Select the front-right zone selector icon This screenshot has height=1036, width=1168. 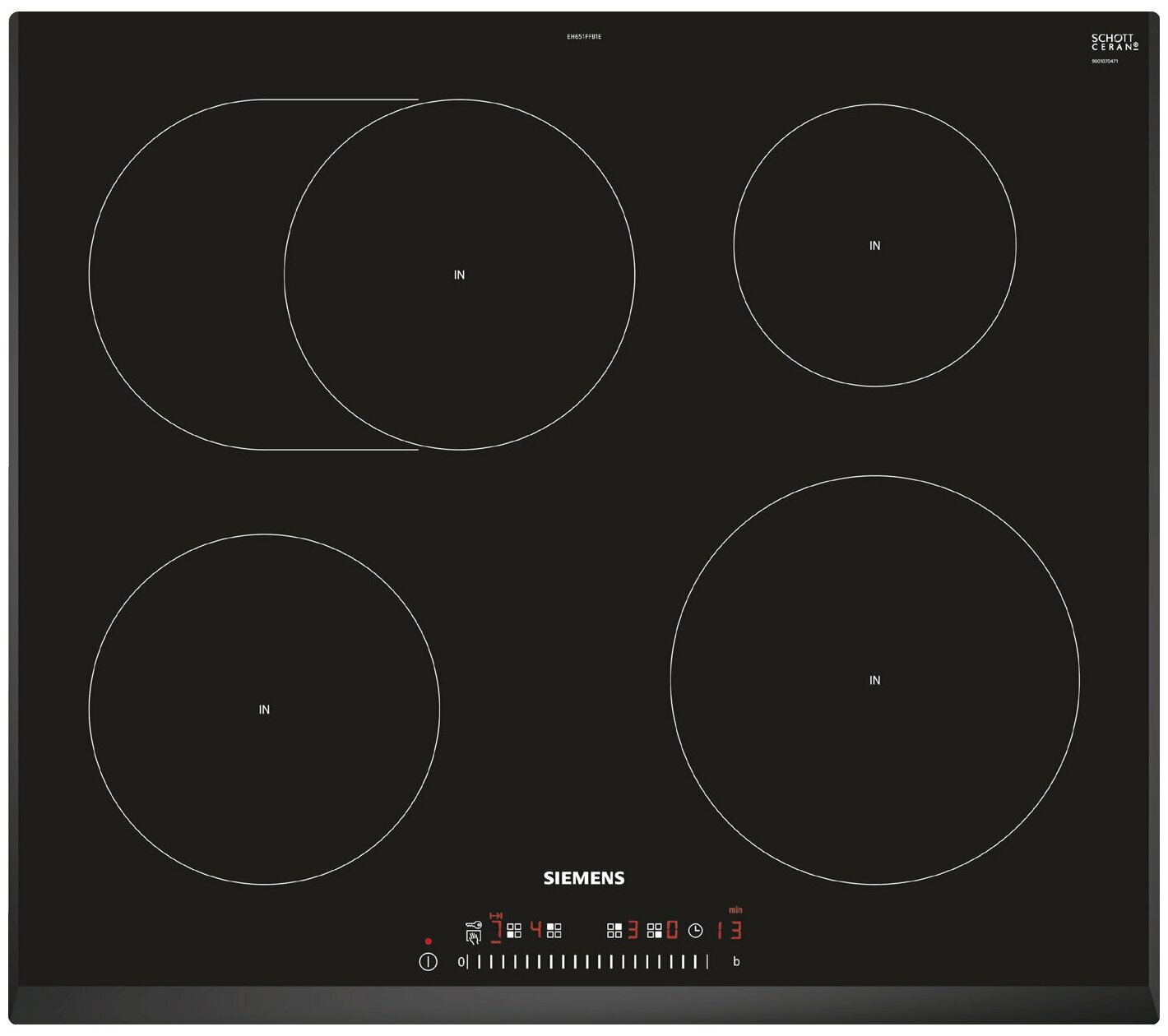[x=655, y=931]
